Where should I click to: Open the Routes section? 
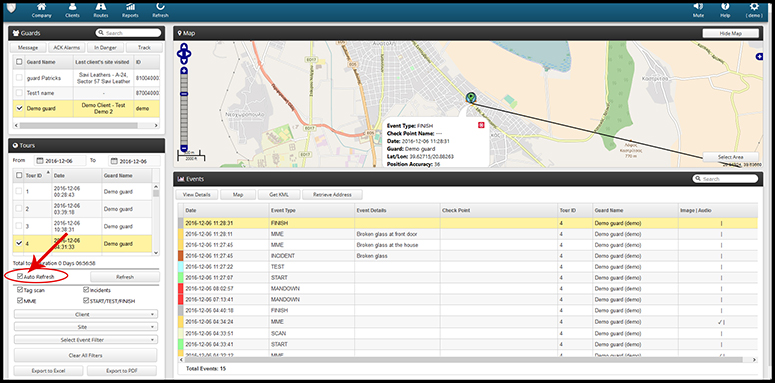click(101, 9)
